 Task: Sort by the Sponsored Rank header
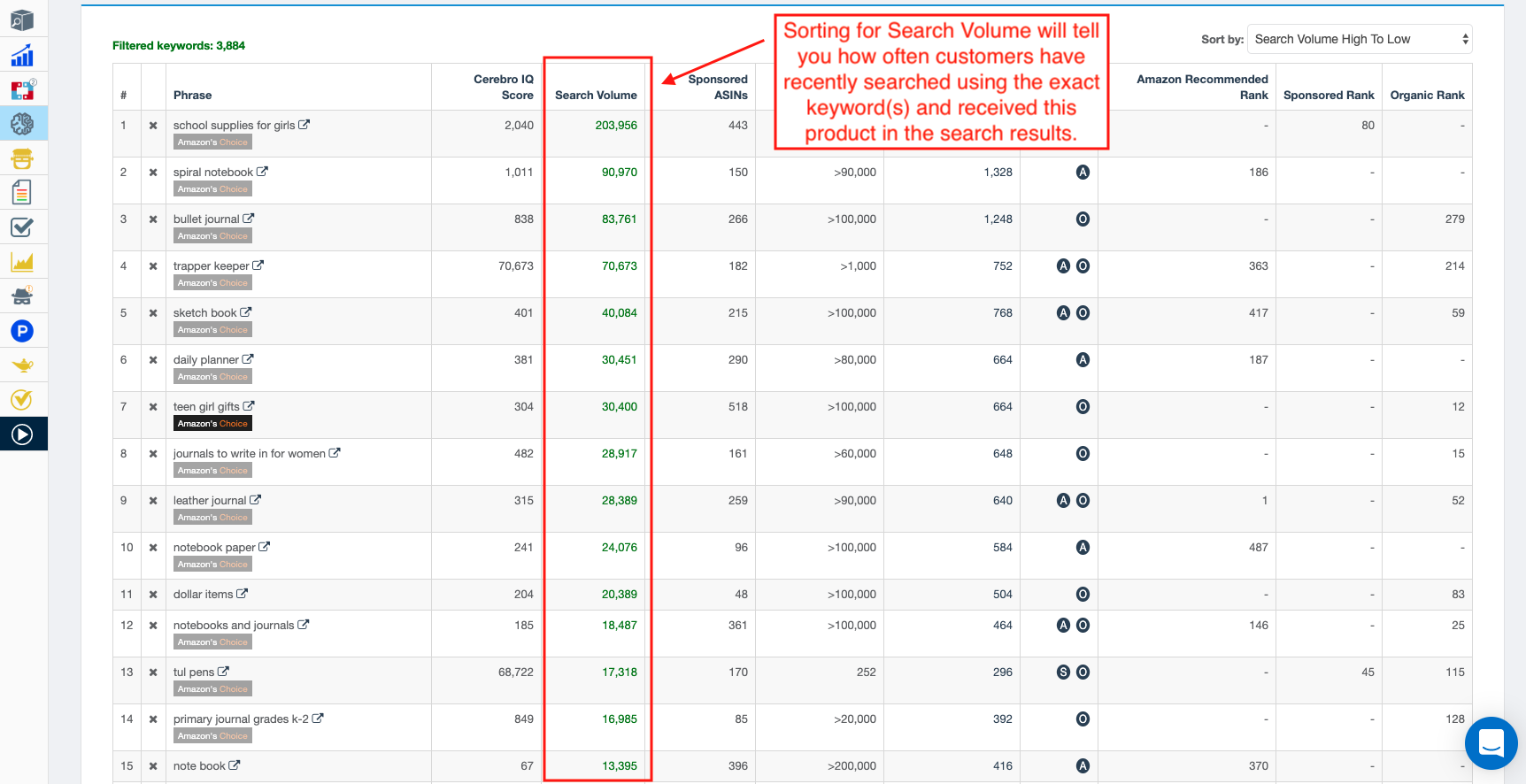point(1329,96)
